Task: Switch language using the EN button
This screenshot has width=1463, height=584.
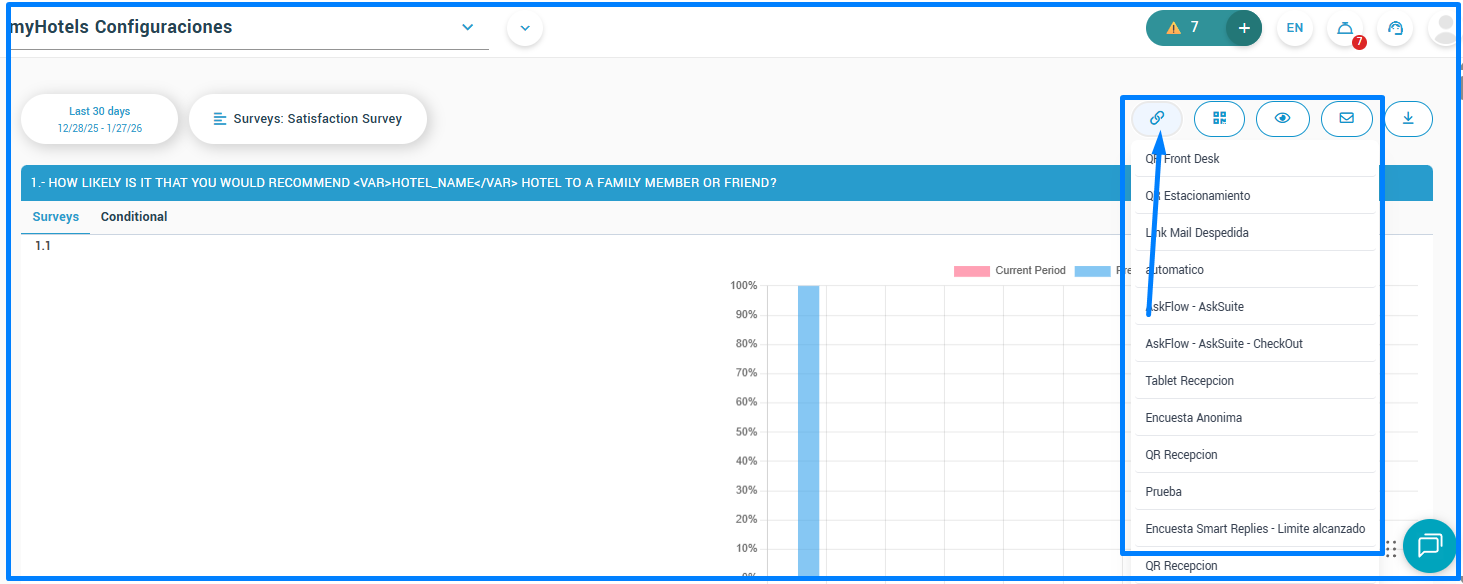Action: tap(1294, 28)
